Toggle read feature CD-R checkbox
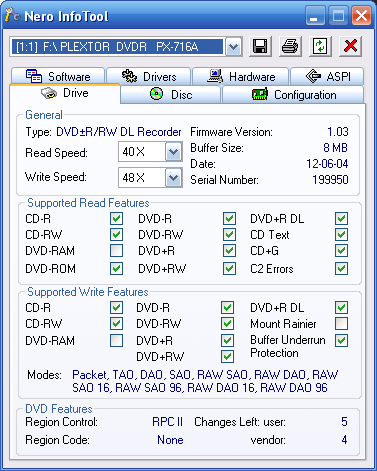 (x=116, y=219)
